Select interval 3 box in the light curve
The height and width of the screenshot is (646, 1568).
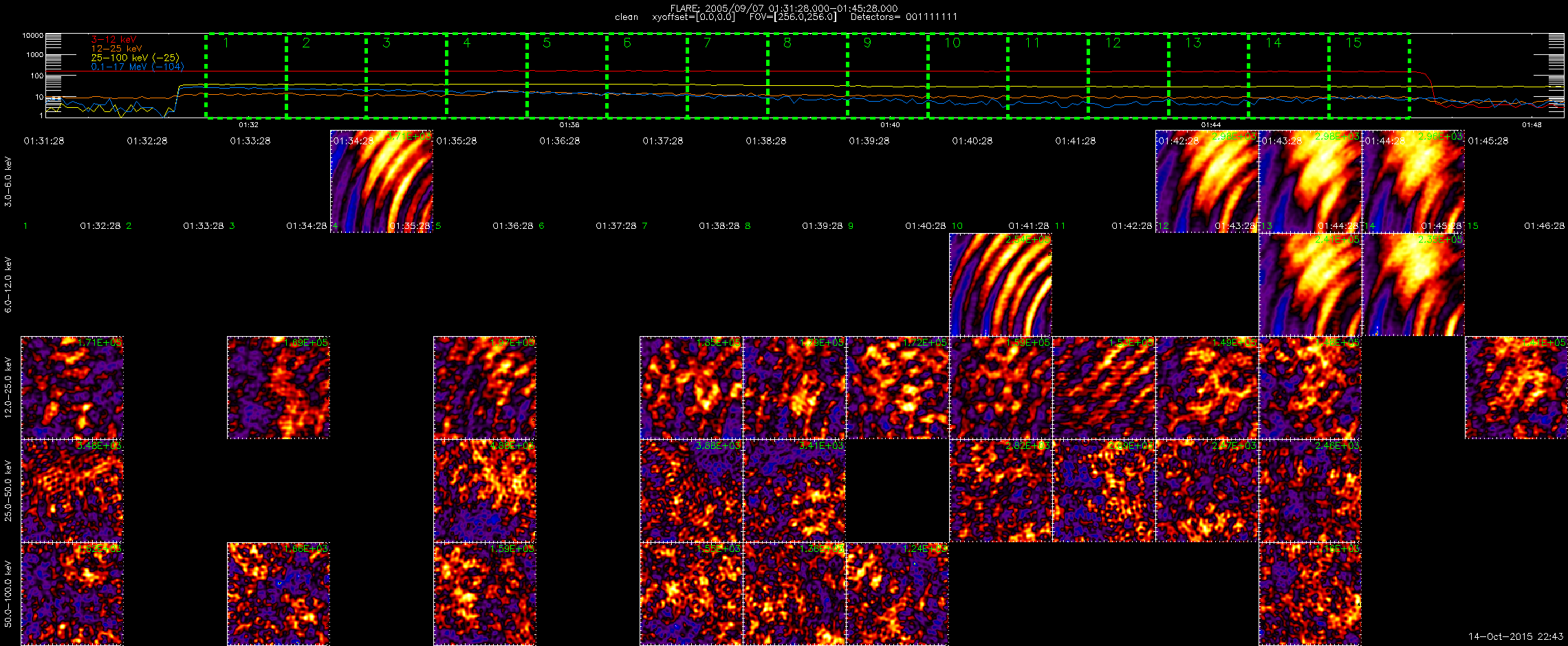tap(406, 75)
